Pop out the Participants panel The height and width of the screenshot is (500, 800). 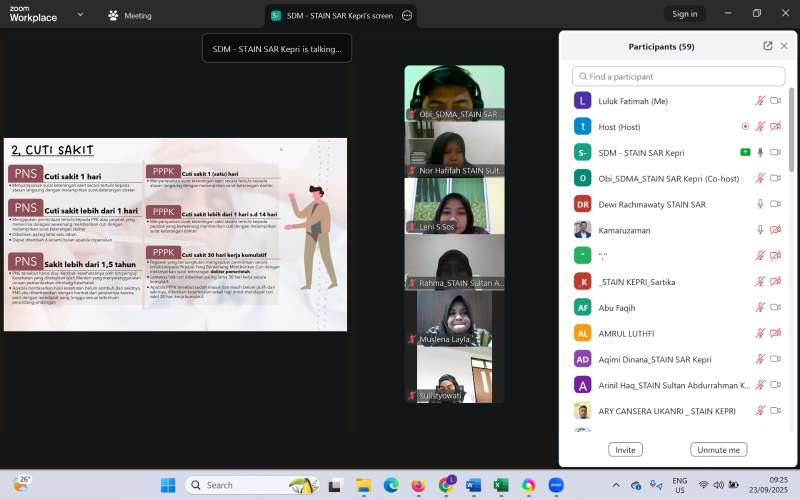point(767,46)
